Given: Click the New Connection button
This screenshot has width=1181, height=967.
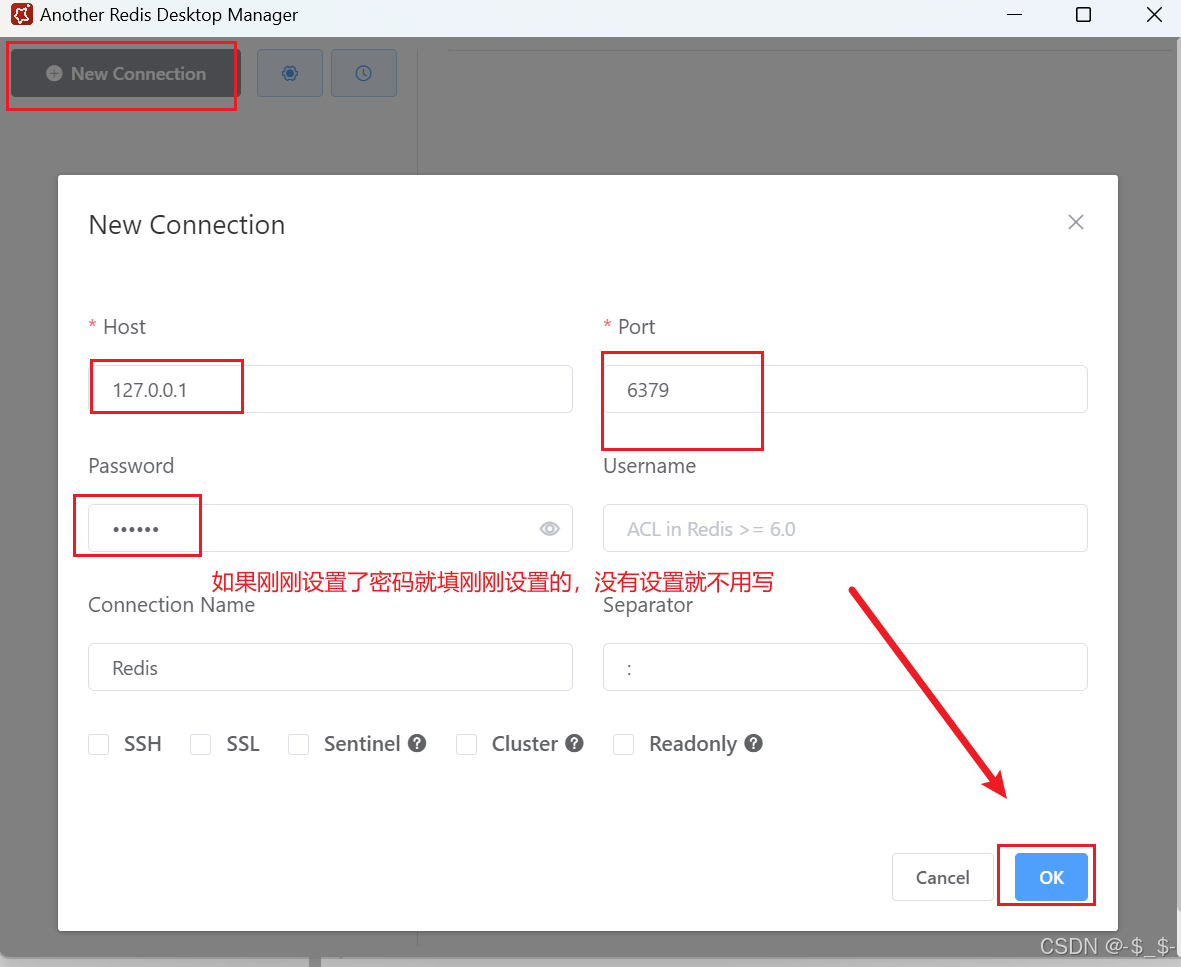Looking at the screenshot, I should click(125, 73).
